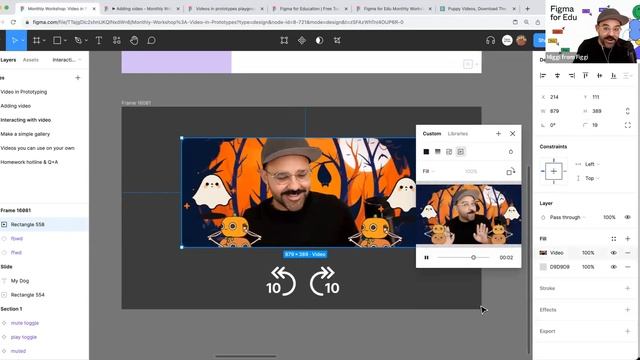Click the brown user avatar in the toolbar
Screen dimensions: 640x360
click(521, 40)
